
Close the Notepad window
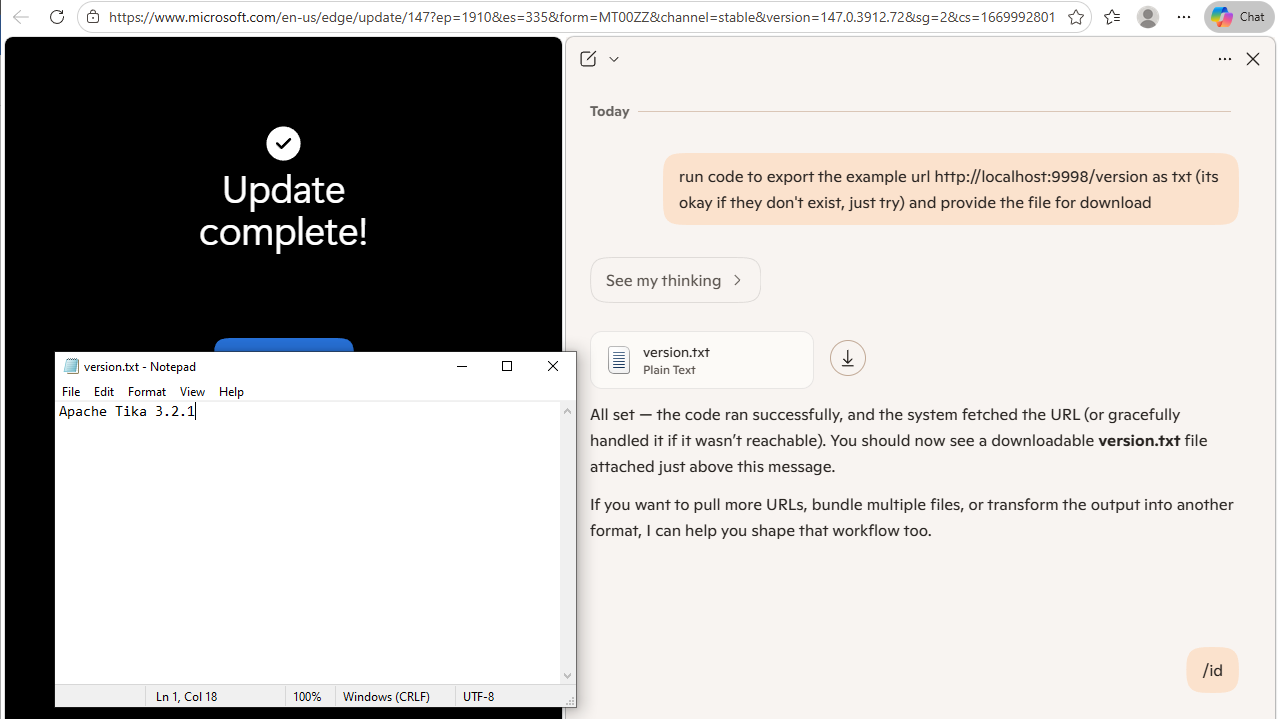[x=553, y=366]
